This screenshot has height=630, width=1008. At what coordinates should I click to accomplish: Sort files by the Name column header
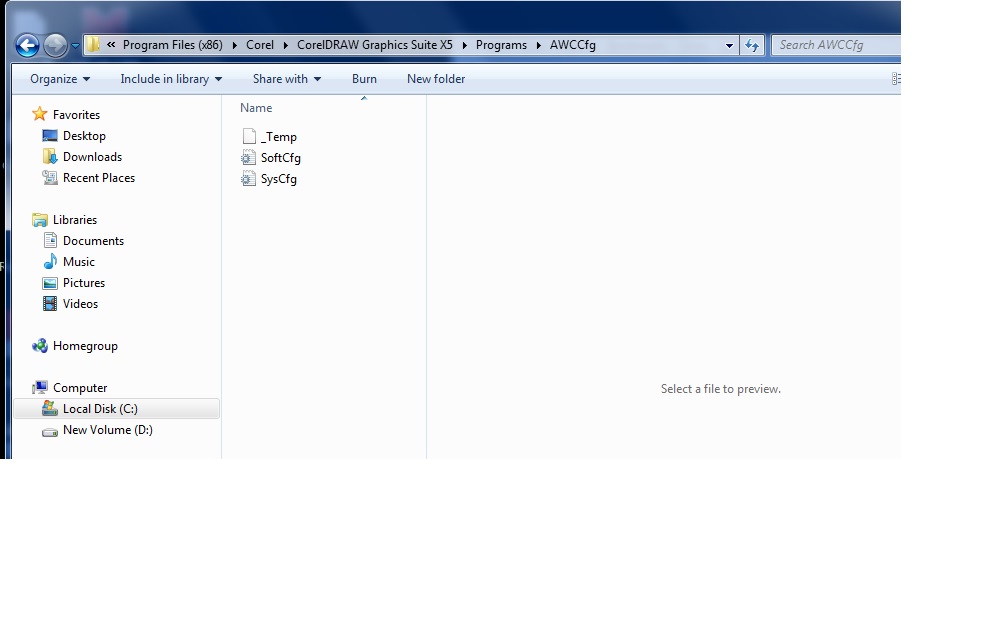[256, 108]
